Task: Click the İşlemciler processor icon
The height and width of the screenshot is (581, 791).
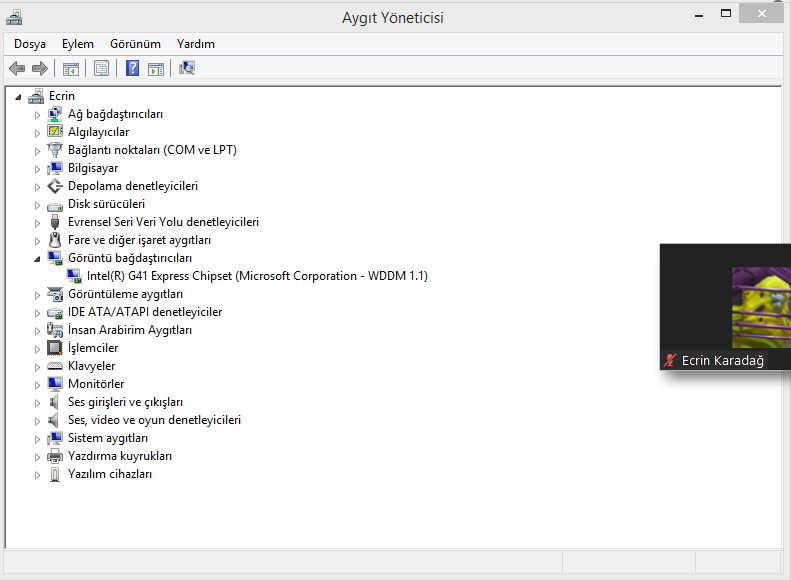Action: coord(54,347)
